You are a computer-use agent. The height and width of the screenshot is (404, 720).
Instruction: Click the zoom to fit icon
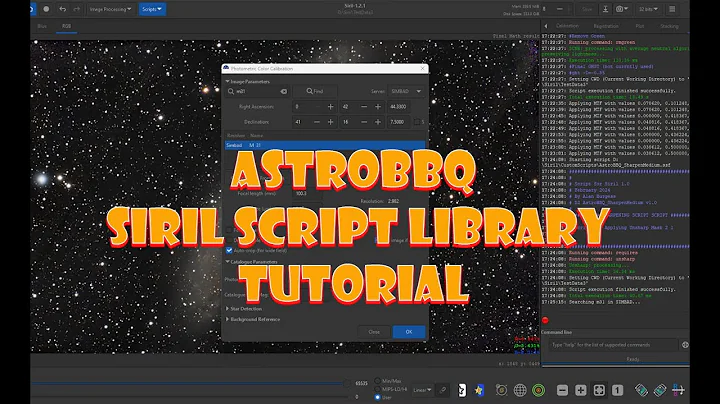click(599, 390)
